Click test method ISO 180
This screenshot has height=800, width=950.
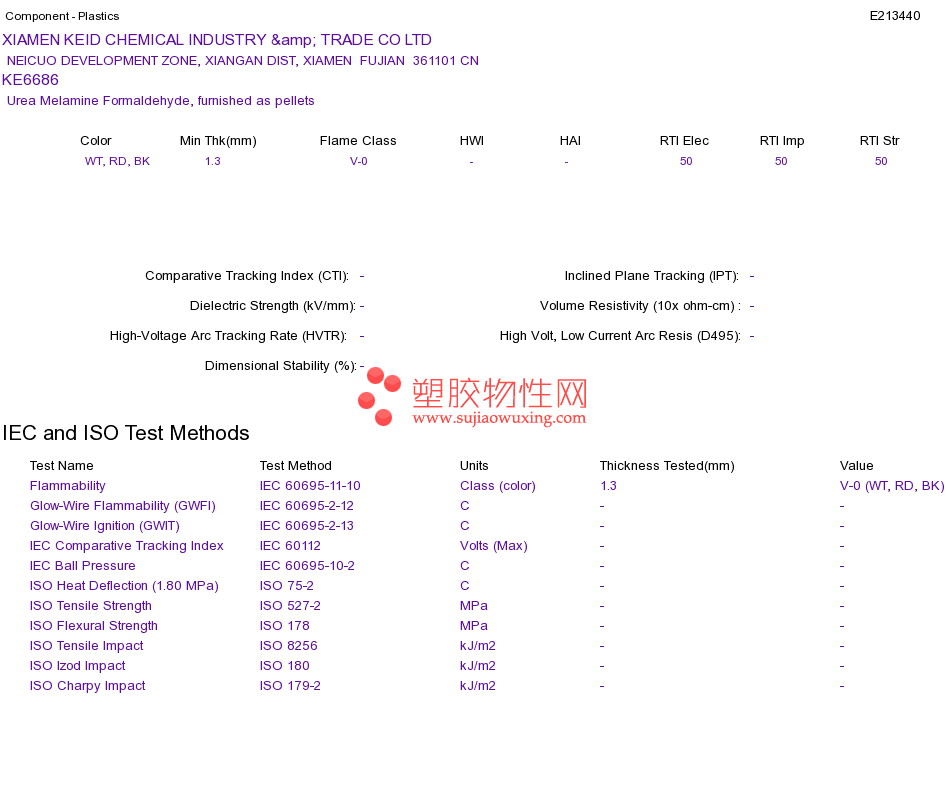pos(285,666)
